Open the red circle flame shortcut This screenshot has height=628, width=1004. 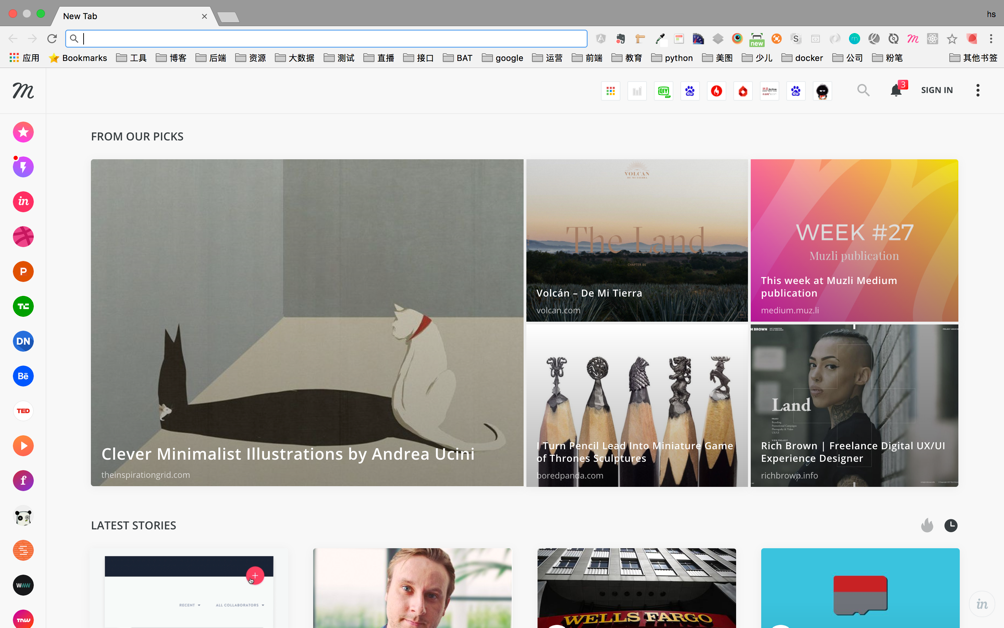717,91
